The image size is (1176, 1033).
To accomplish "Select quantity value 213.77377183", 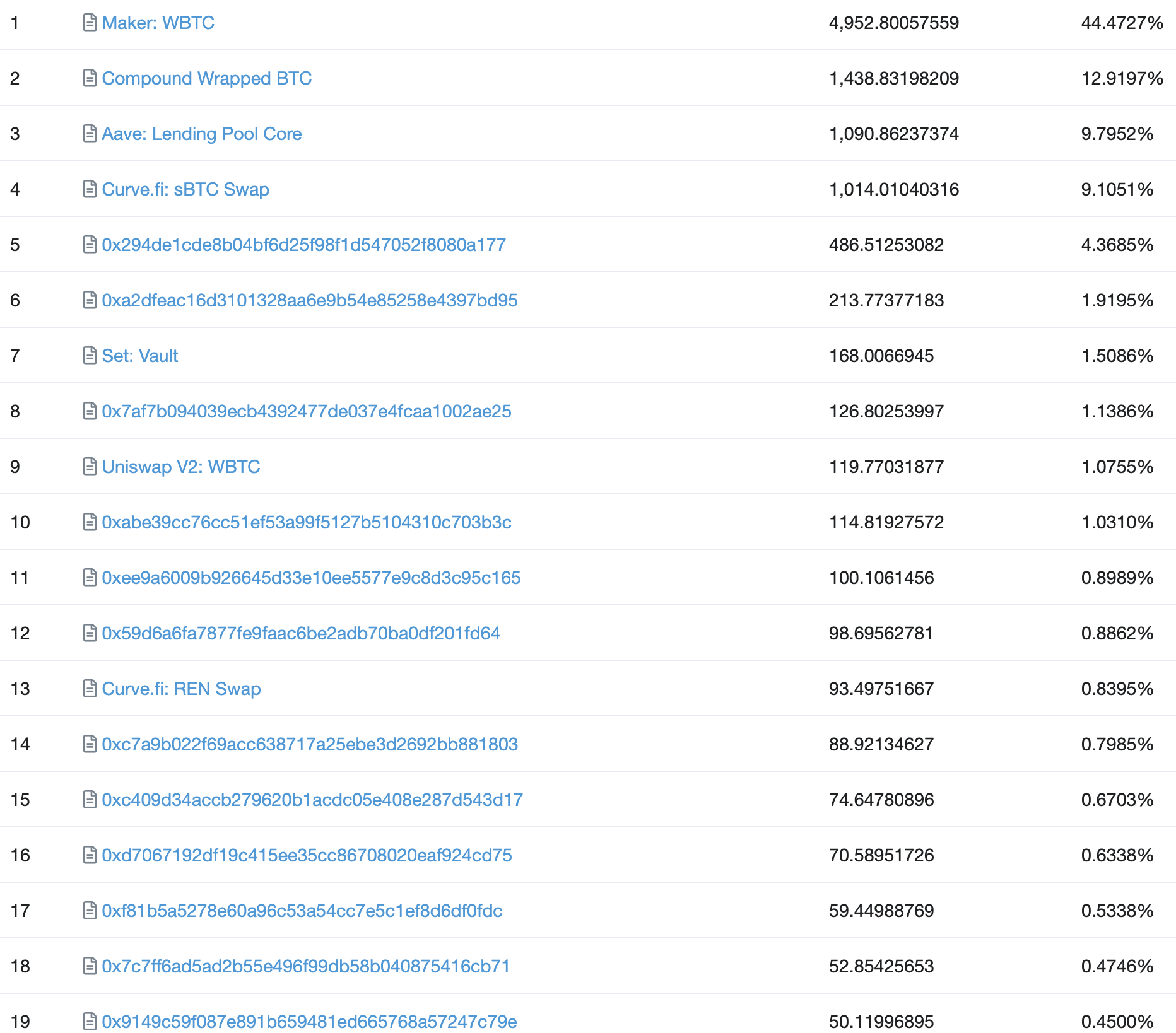I will pos(886,301).
